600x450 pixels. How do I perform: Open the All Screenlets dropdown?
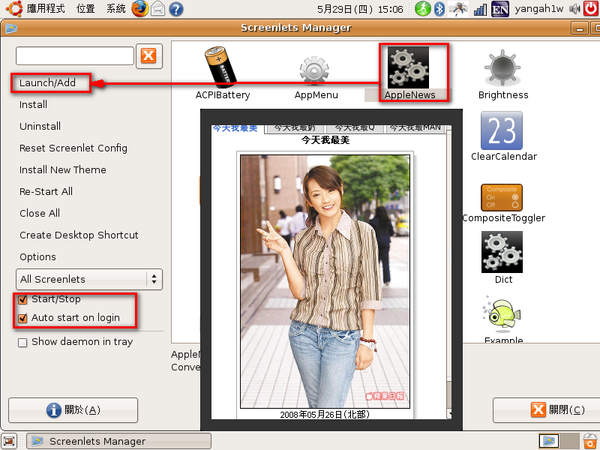click(x=89, y=279)
